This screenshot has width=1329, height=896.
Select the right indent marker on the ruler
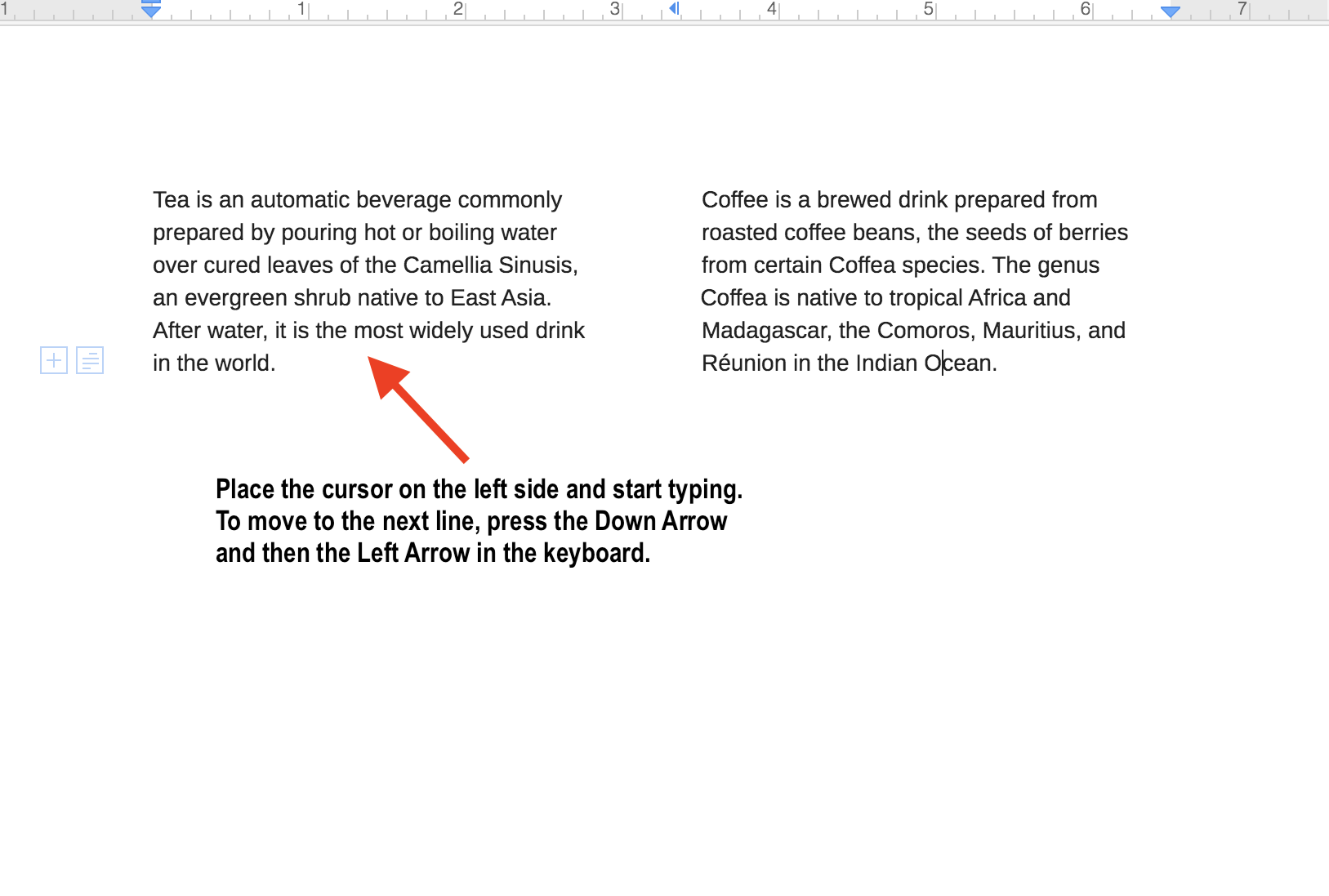(1171, 11)
